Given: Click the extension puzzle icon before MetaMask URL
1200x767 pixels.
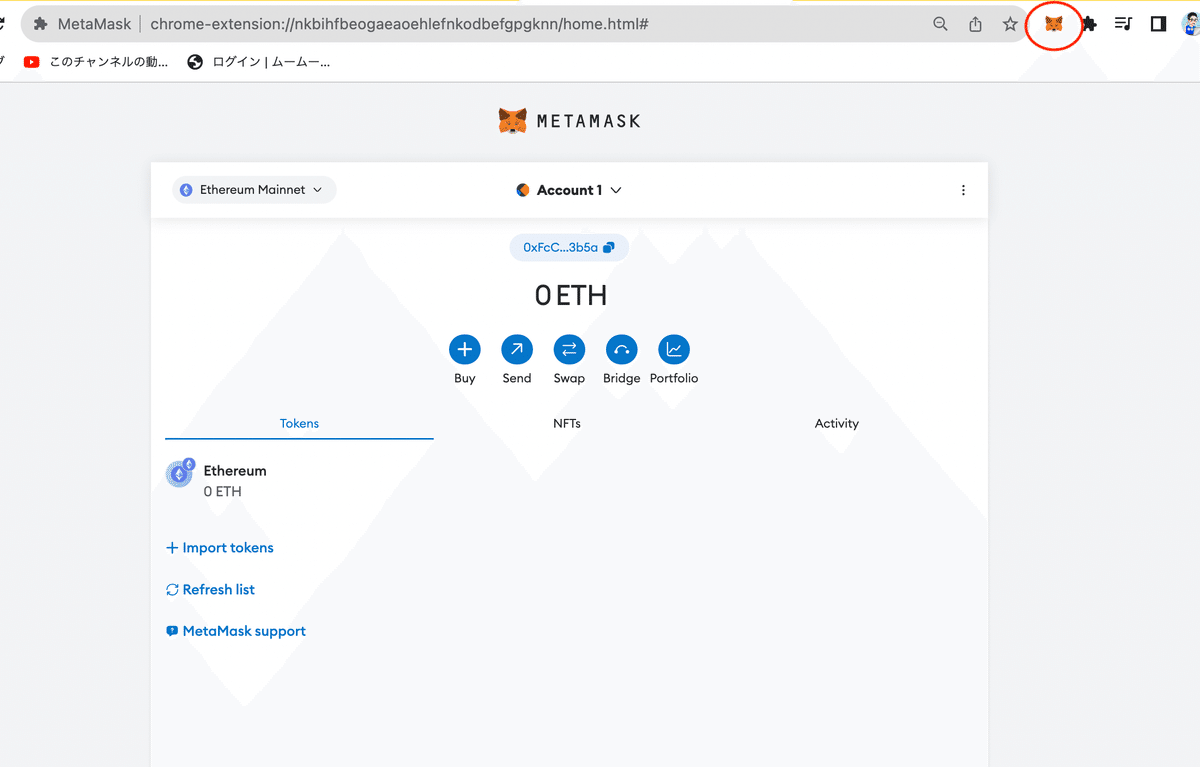Looking at the screenshot, I should click(41, 24).
